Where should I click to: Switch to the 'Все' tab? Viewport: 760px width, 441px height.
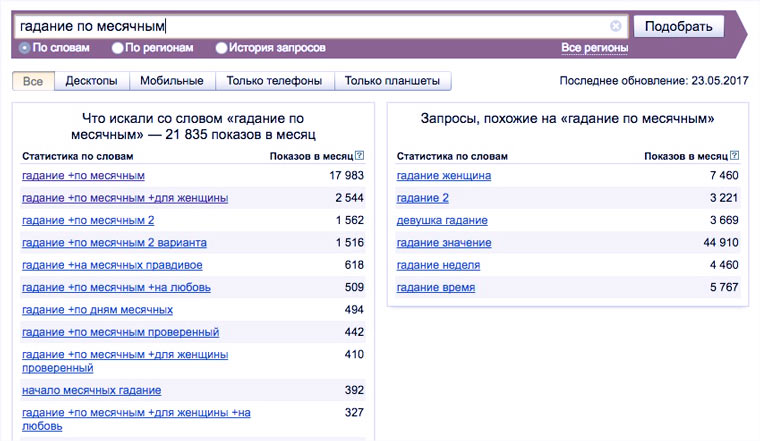pyautogui.click(x=33, y=81)
